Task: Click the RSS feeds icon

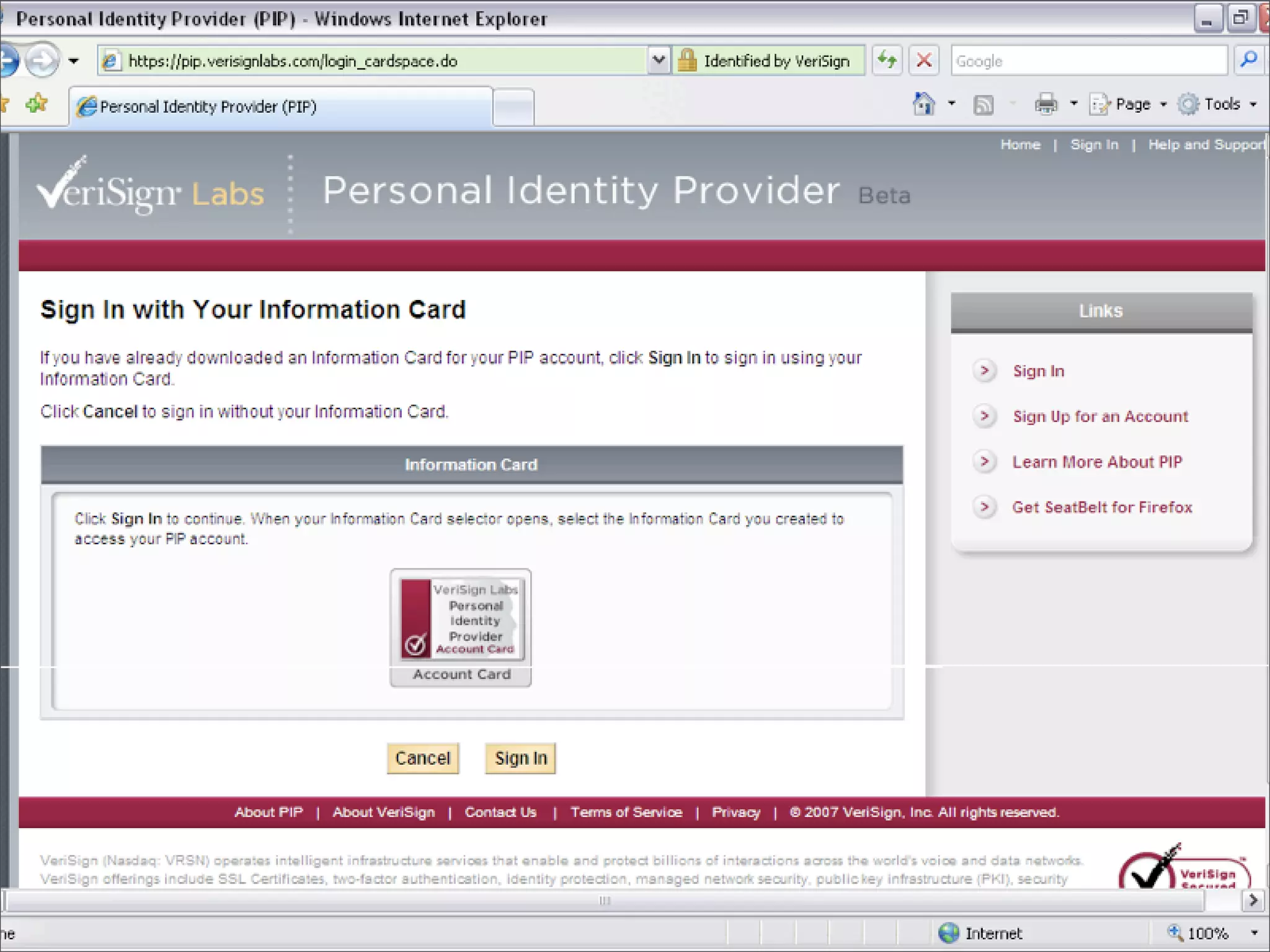Action: (983, 105)
